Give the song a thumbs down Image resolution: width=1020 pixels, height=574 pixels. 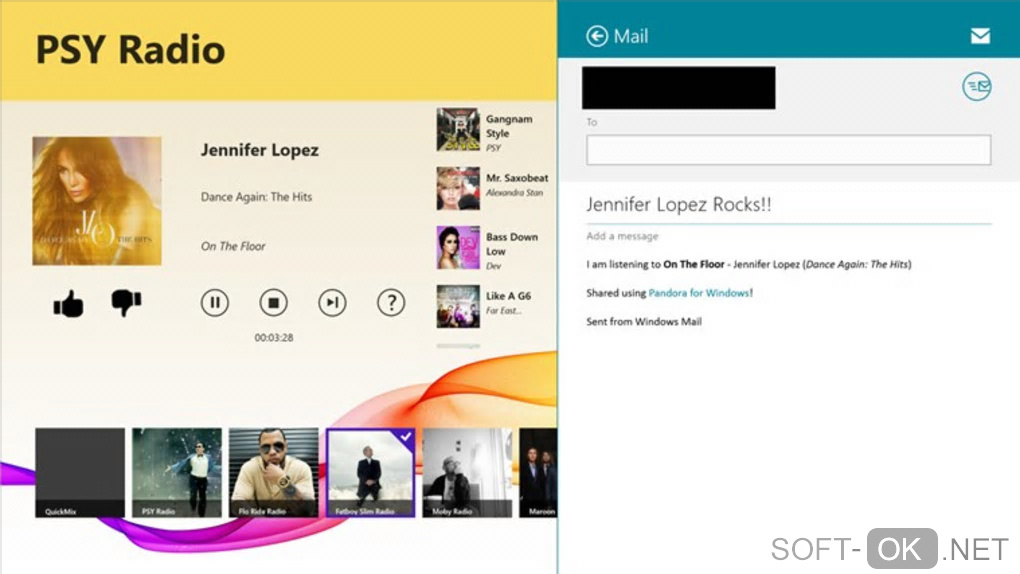[x=126, y=303]
